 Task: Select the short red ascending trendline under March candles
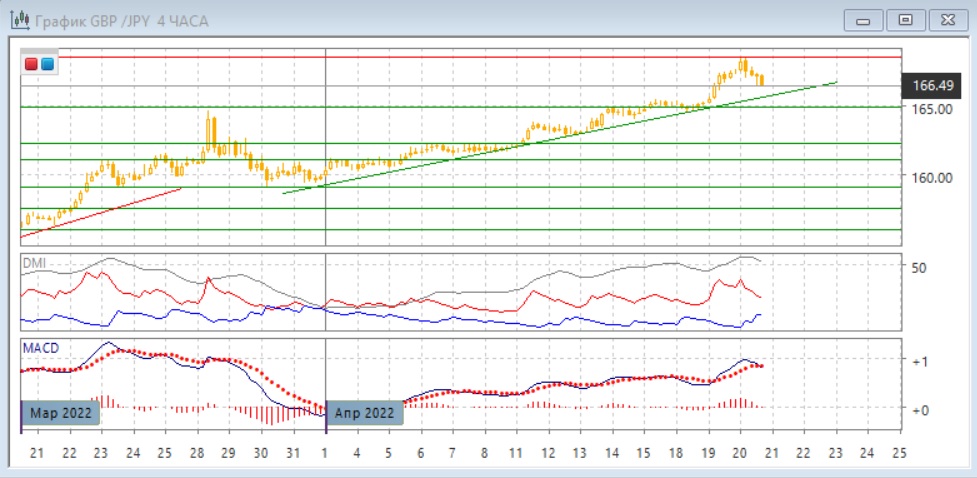click(101, 213)
